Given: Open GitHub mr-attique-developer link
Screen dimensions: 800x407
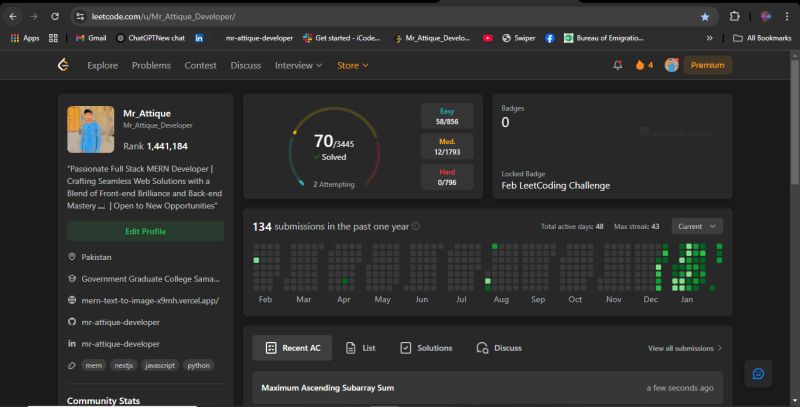Looking at the screenshot, I should point(120,322).
